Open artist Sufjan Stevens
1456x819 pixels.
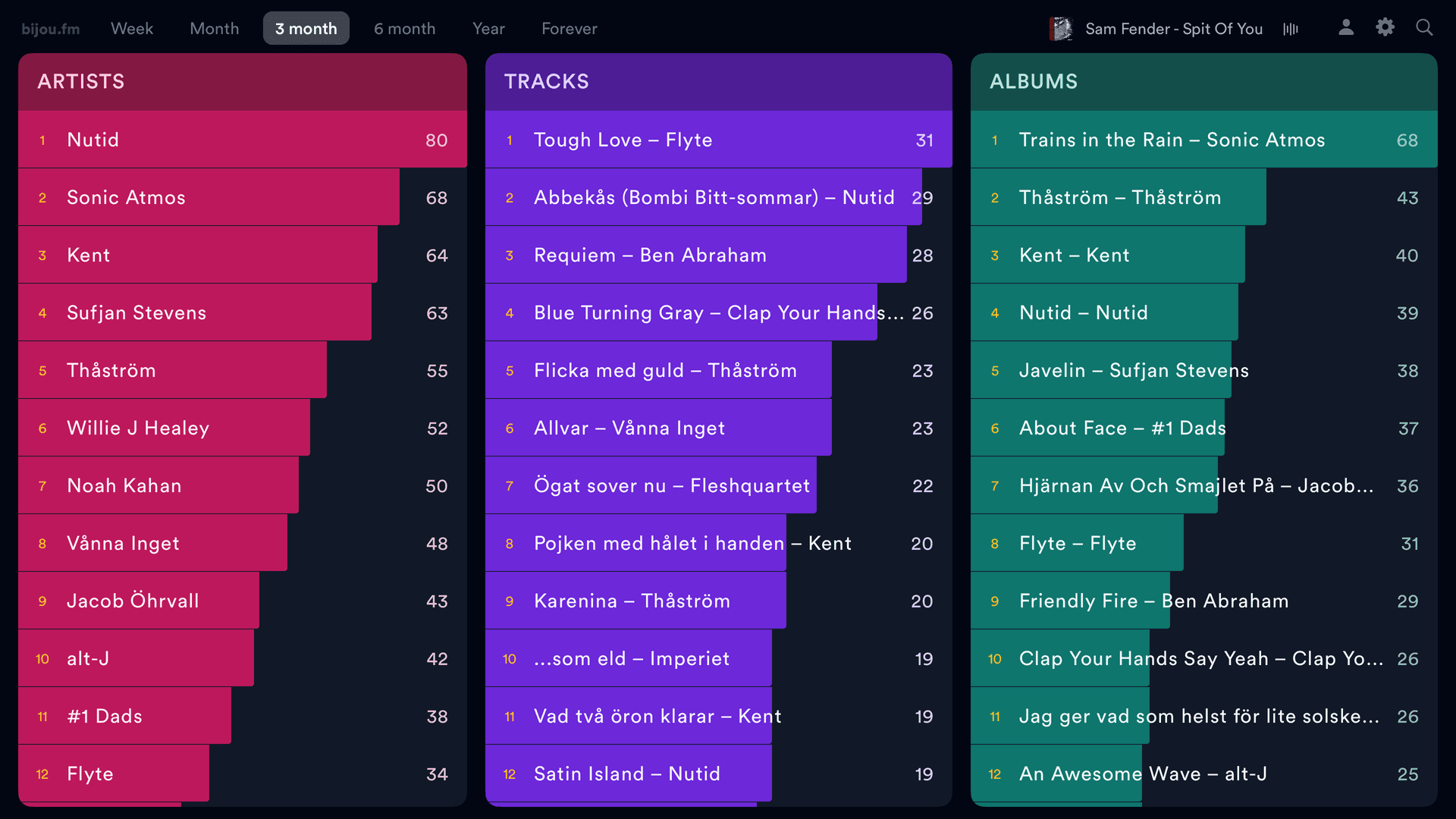click(x=243, y=312)
